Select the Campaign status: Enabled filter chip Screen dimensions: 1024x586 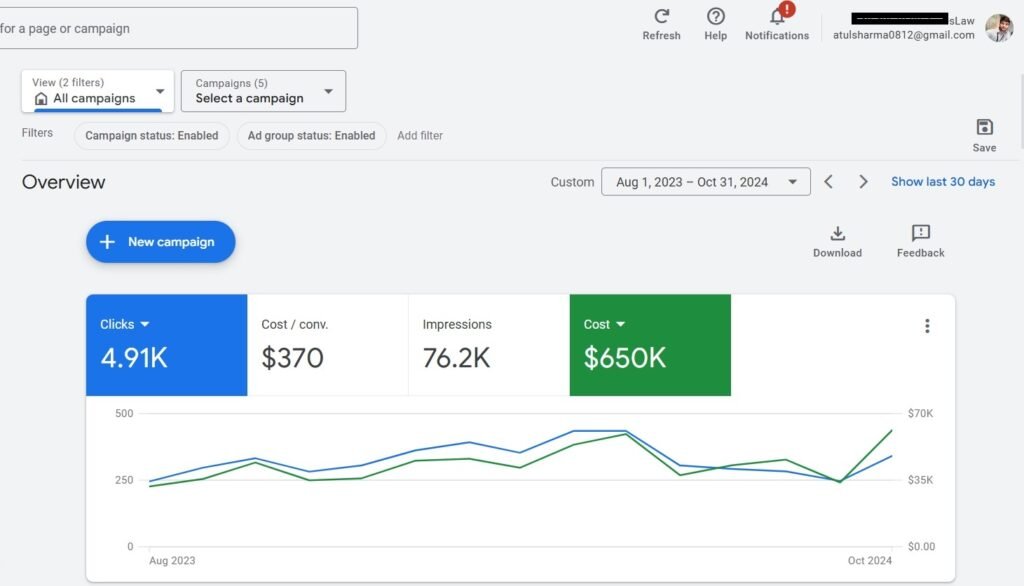[x=151, y=135]
